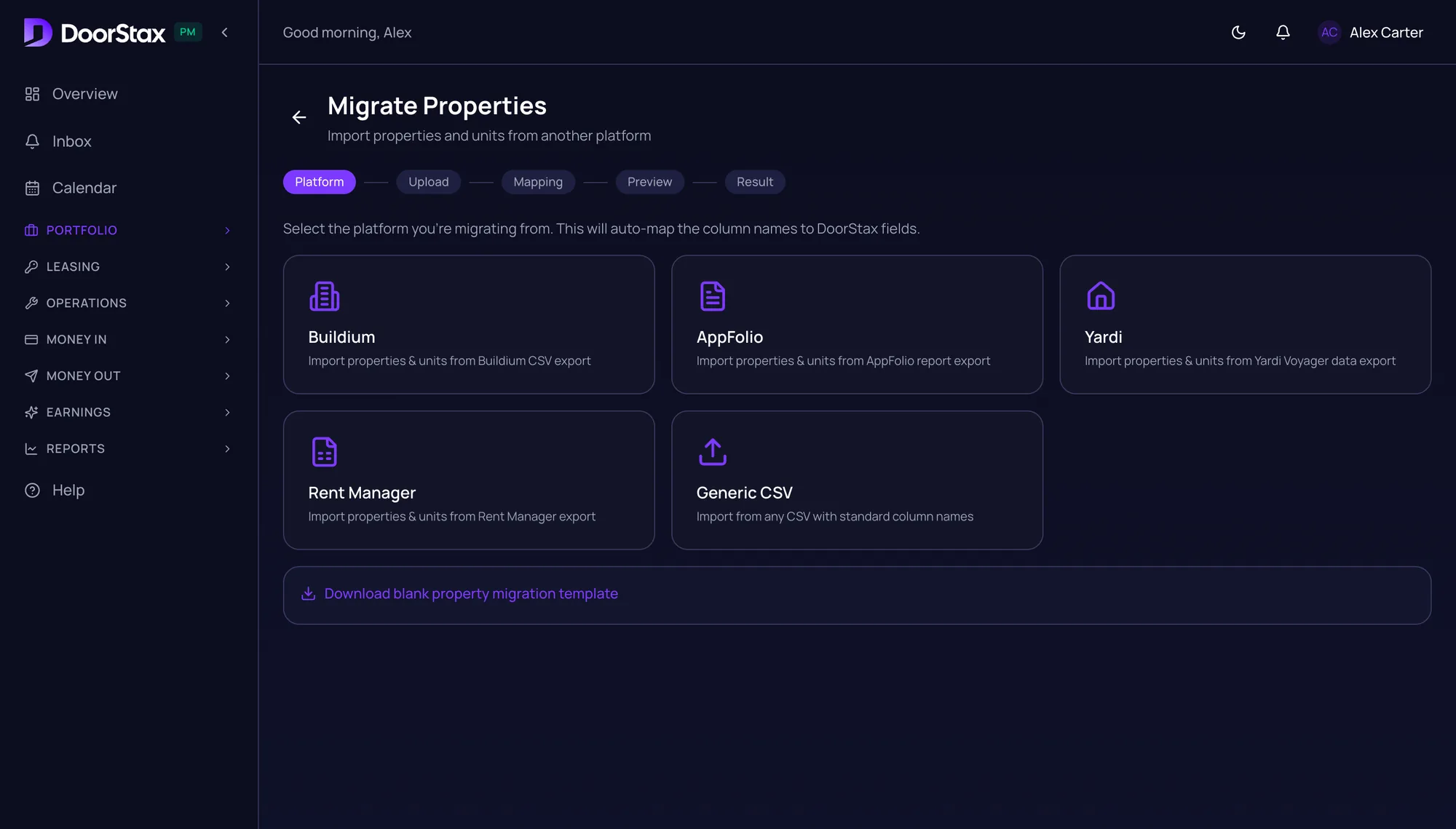Click the Money Out paper plane icon
Screen dimensions: 1456x829
pyautogui.click(x=31, y=376)
